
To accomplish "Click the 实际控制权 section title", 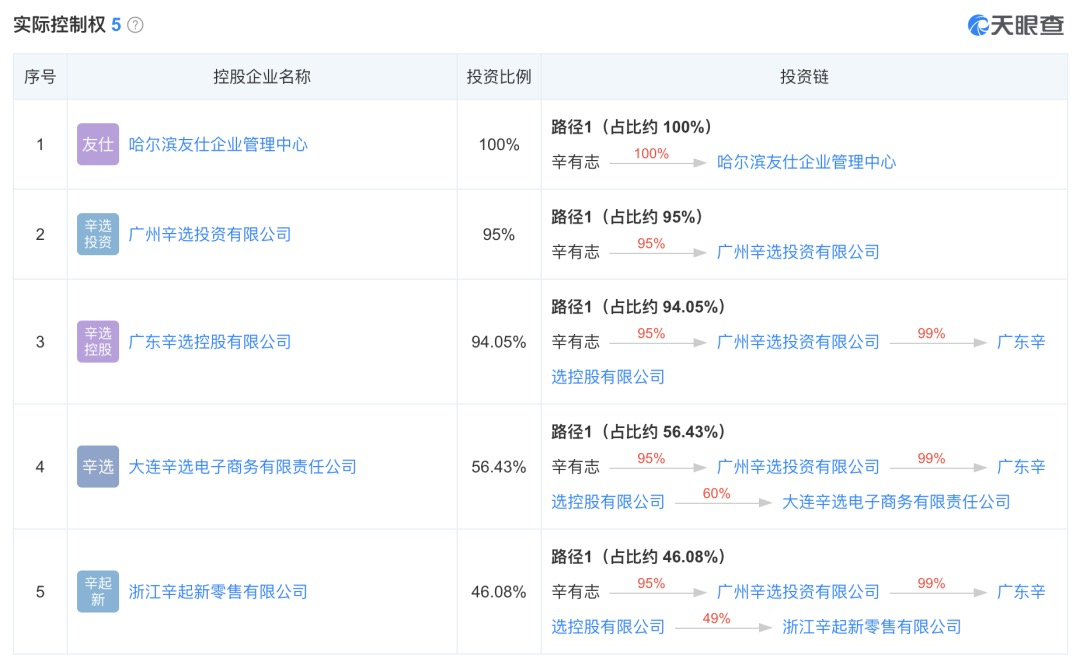I will click(59, 25).
